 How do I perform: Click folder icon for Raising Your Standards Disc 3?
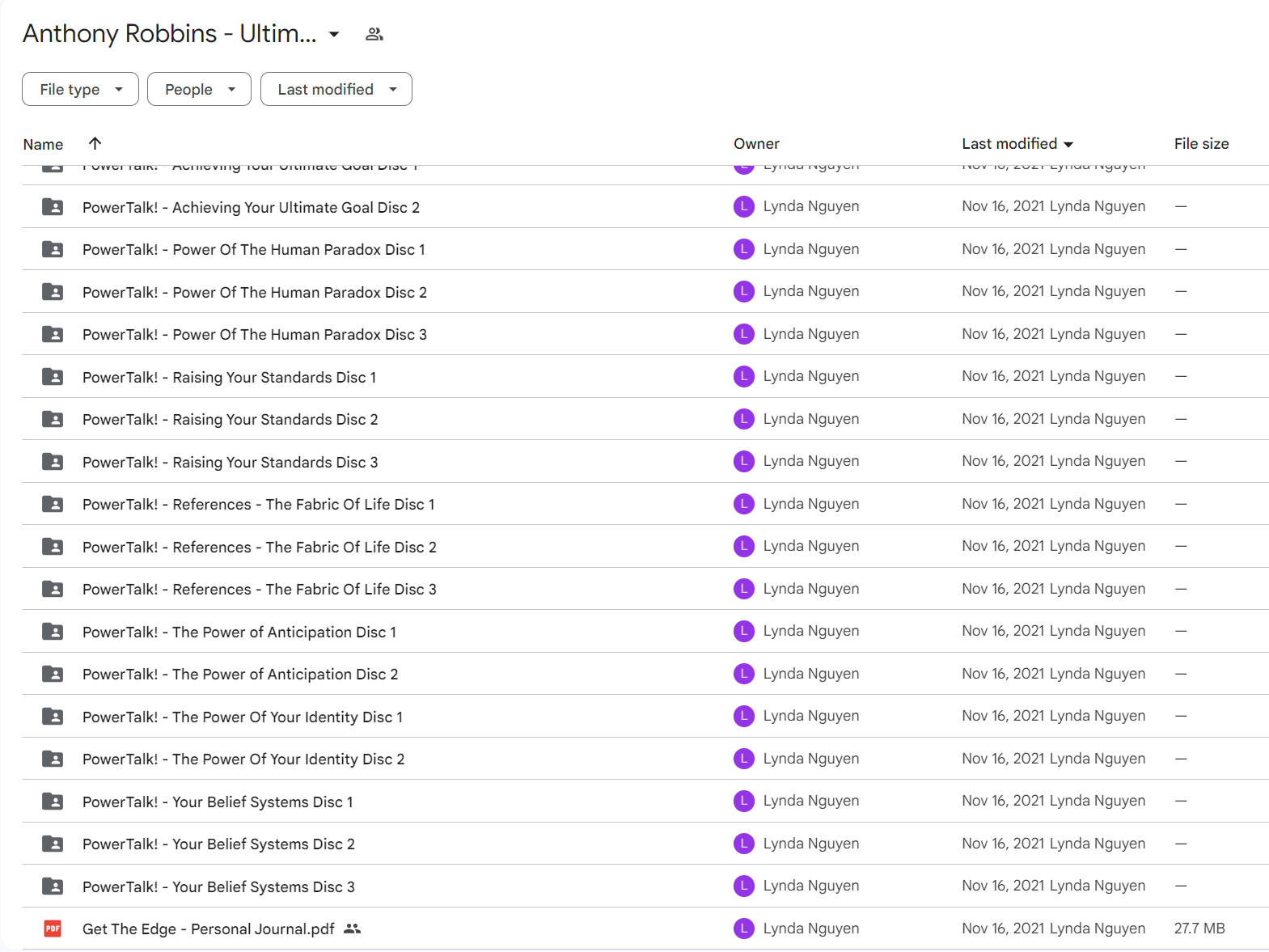point(53,462)
